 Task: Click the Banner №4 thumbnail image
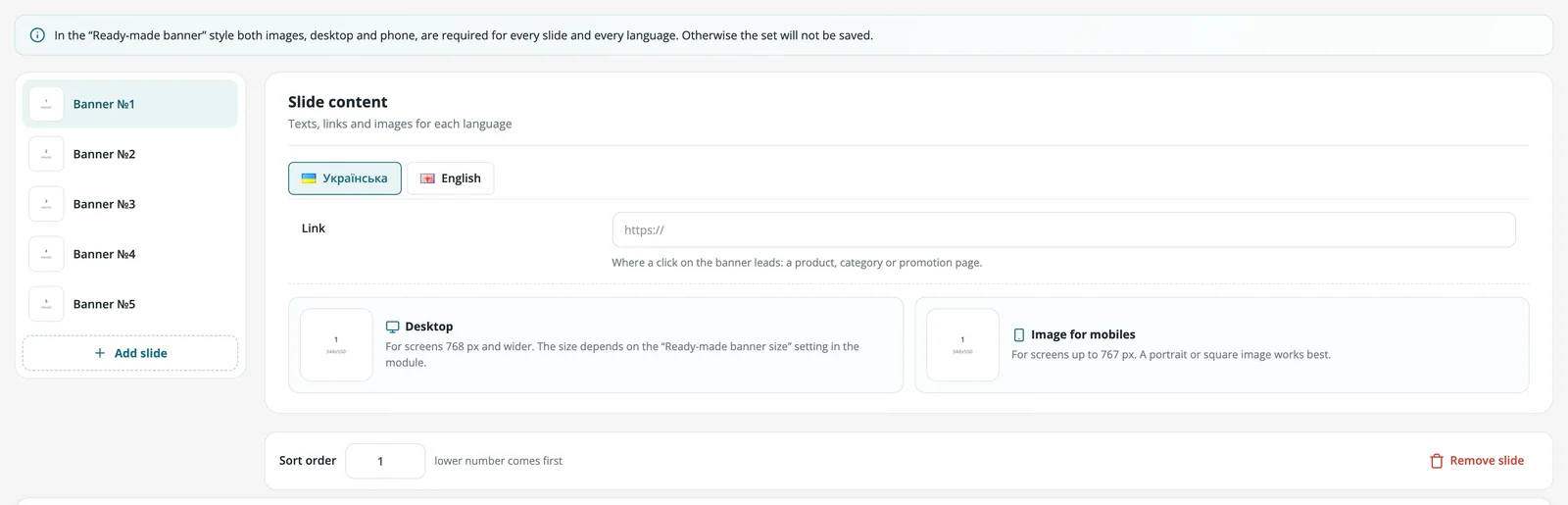[x=46, y=254]
